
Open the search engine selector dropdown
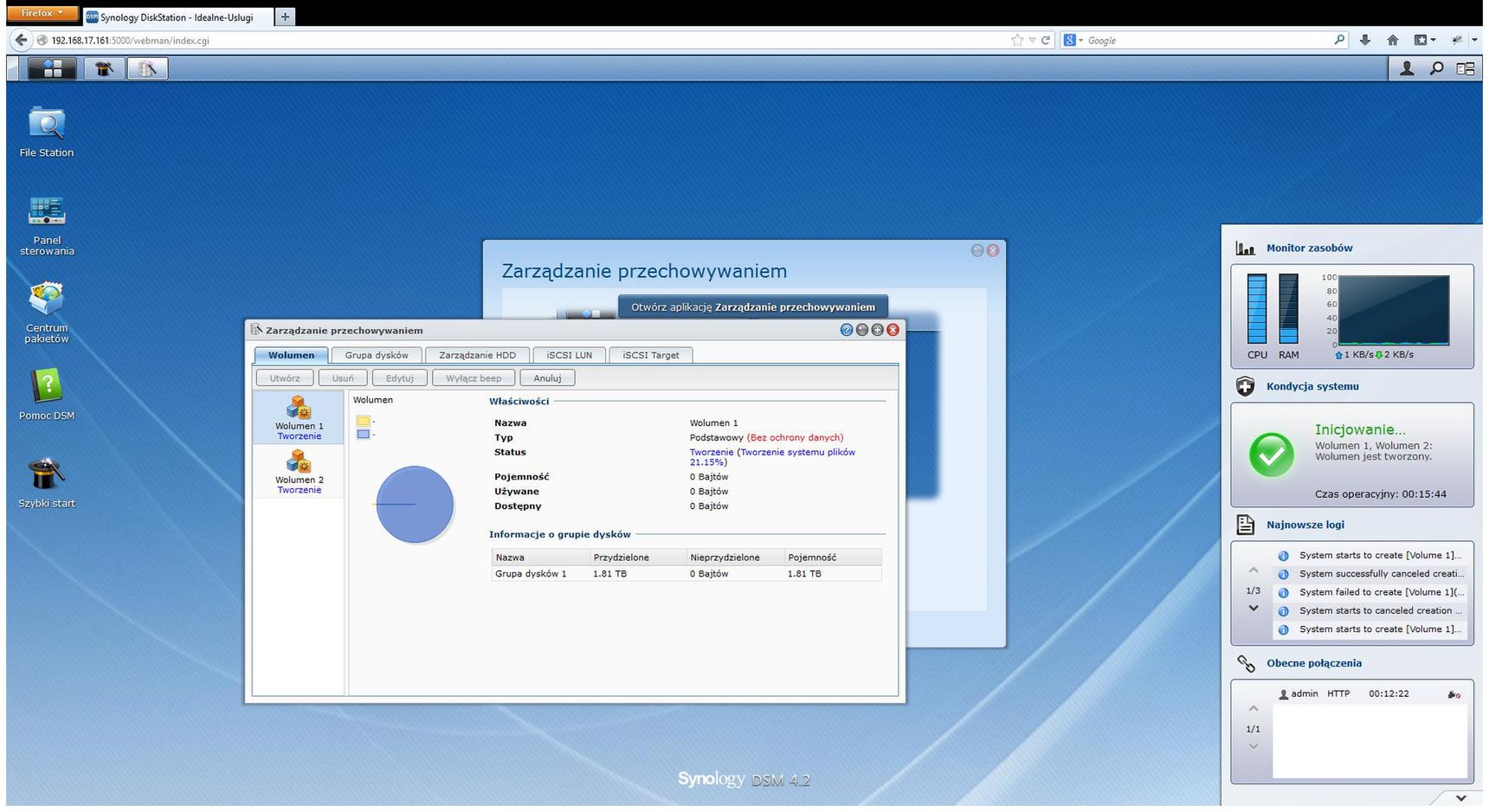tap(1073, 40)
